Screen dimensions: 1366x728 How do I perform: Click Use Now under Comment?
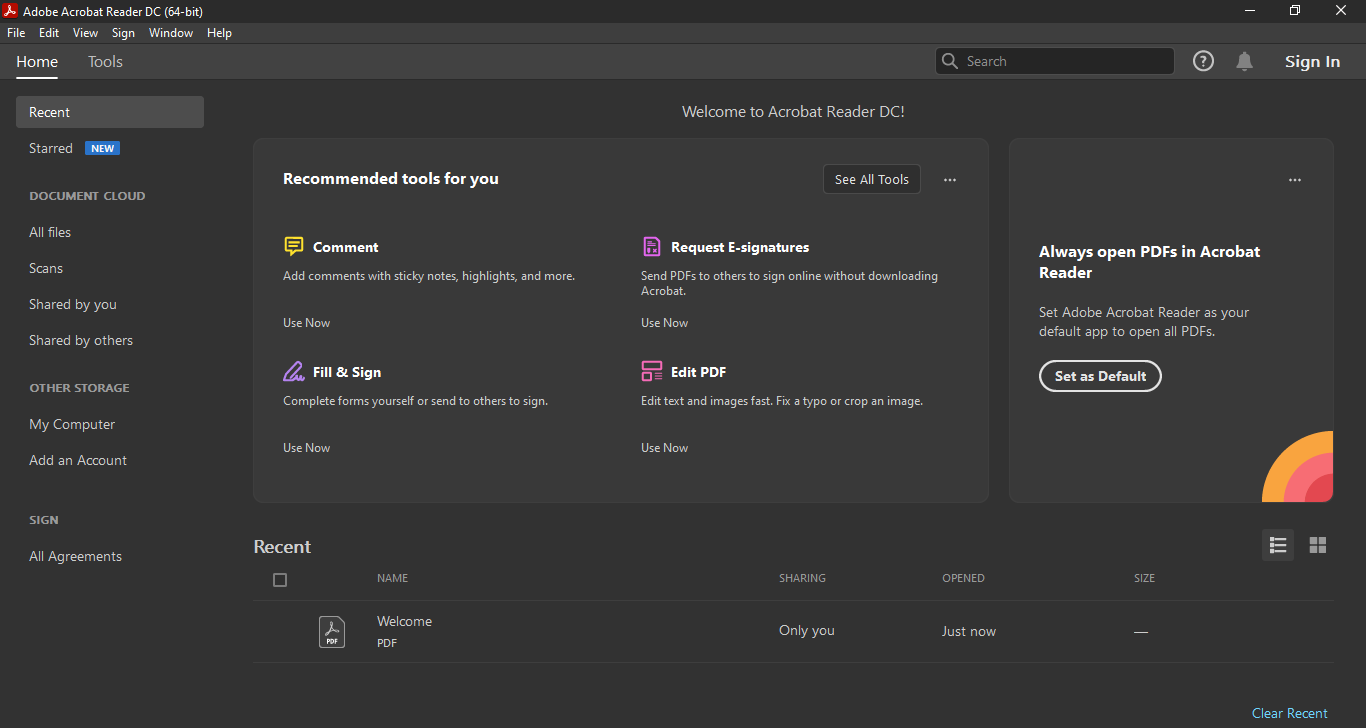pos(306,323)
